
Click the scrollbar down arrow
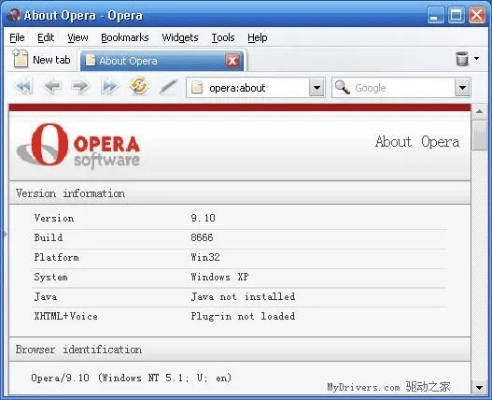(479, 388)
